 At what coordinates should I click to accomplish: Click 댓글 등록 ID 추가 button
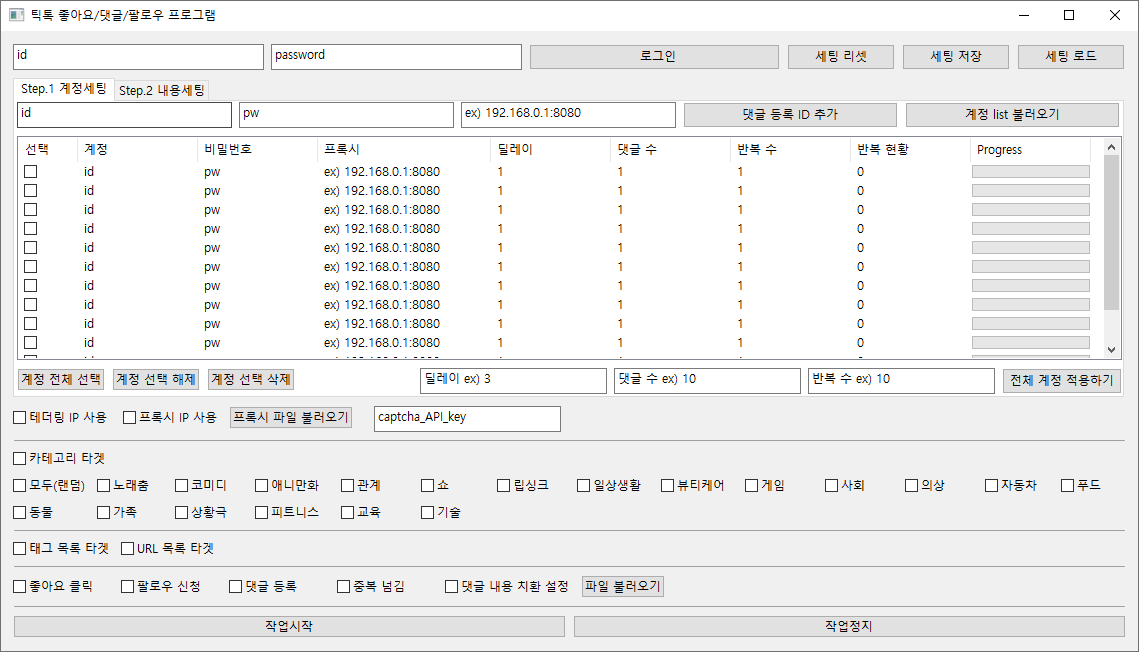790,115
